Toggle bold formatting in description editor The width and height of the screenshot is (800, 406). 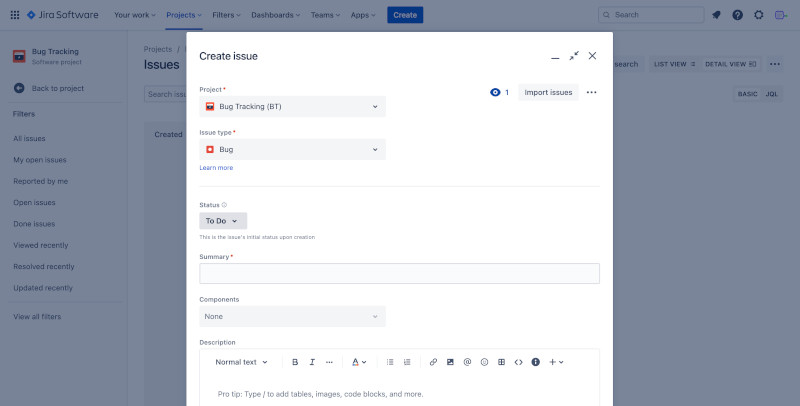[x=295, y=362]
